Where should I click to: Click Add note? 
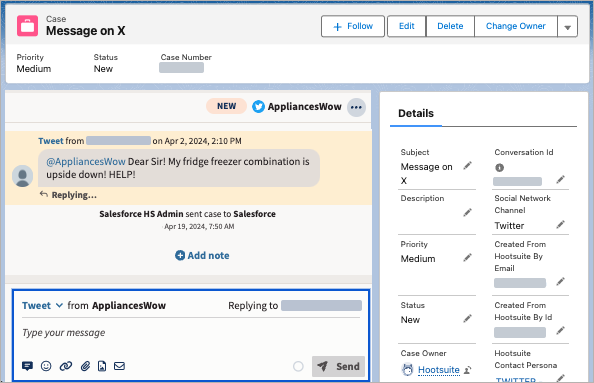(202, 255)
